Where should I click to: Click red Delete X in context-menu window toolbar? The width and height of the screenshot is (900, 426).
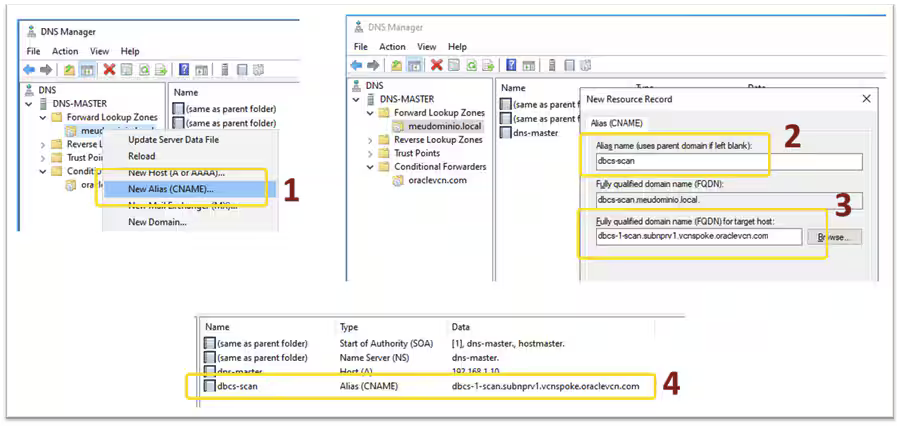tap(109, 69)
